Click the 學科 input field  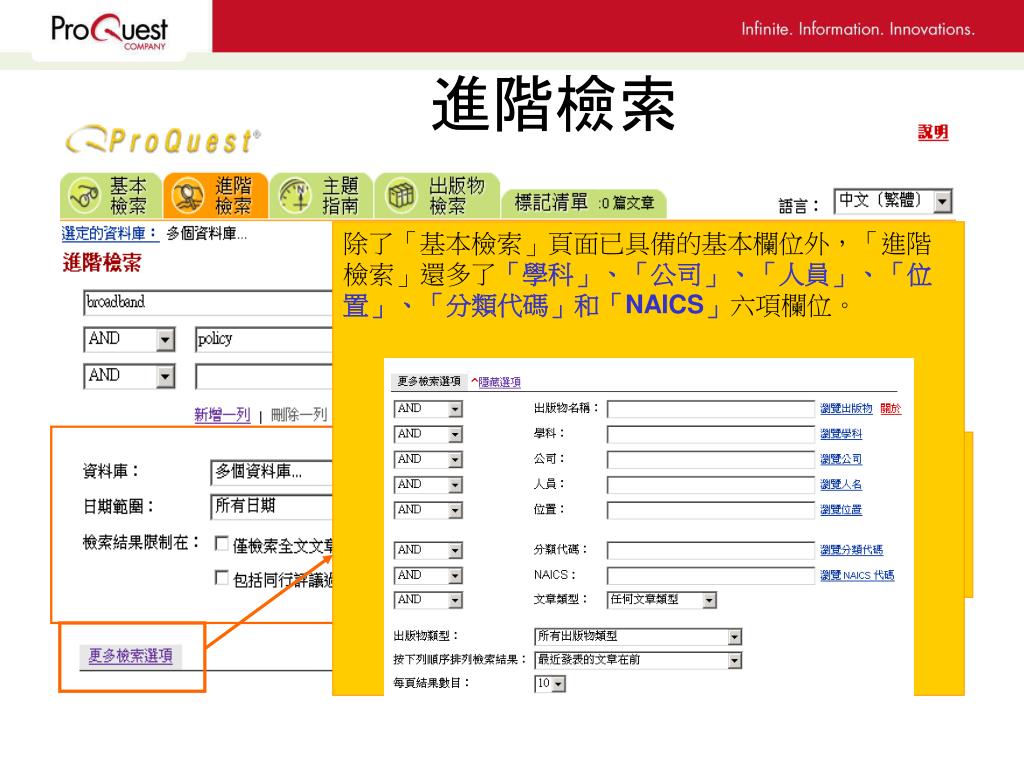click(x=711, y=435)
